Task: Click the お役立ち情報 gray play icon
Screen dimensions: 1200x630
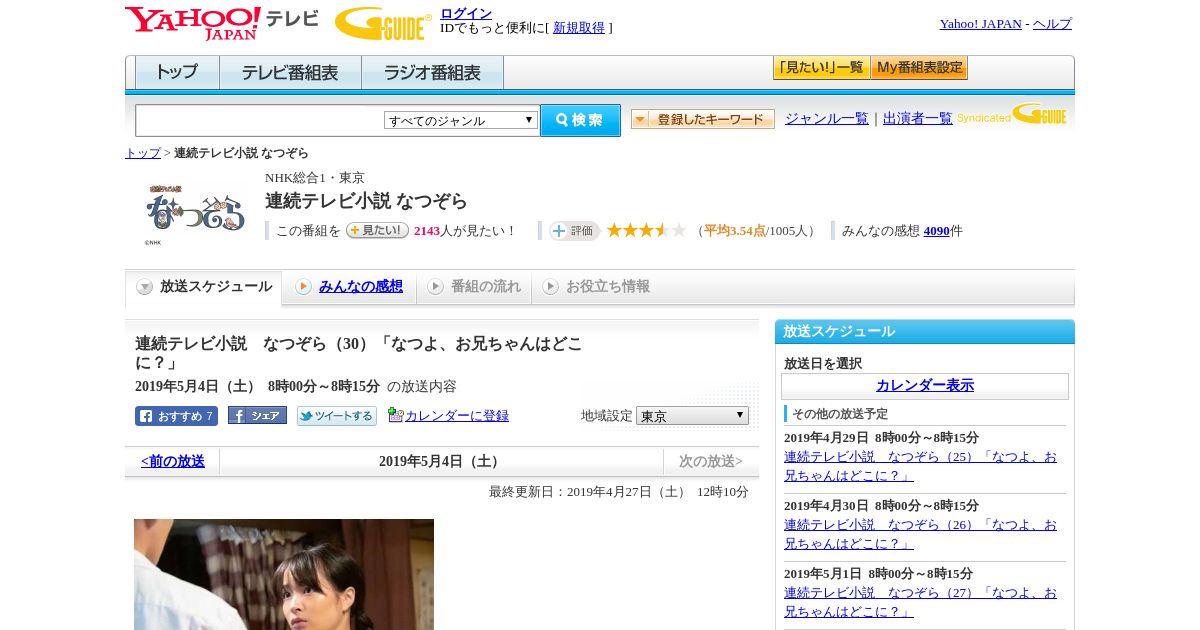Action: coord(551,287)
